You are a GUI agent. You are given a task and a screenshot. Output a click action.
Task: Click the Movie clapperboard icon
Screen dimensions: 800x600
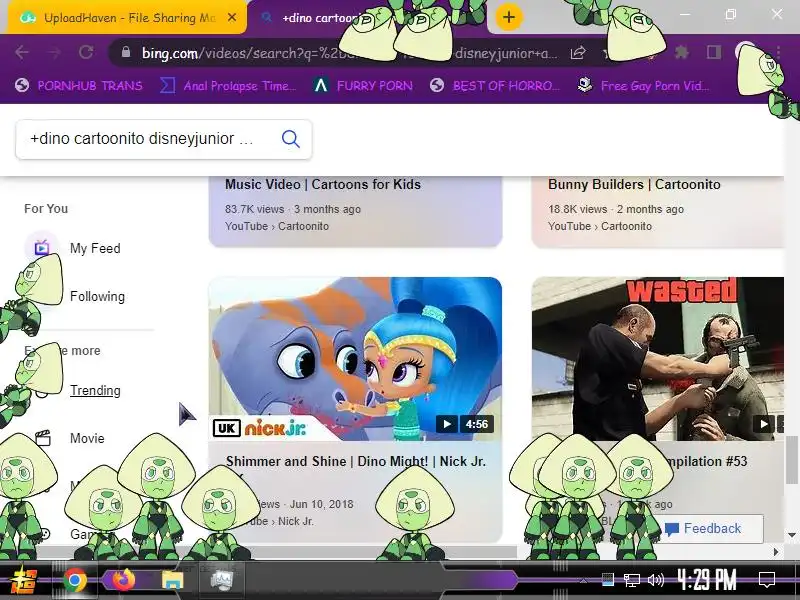click(43, 438)
